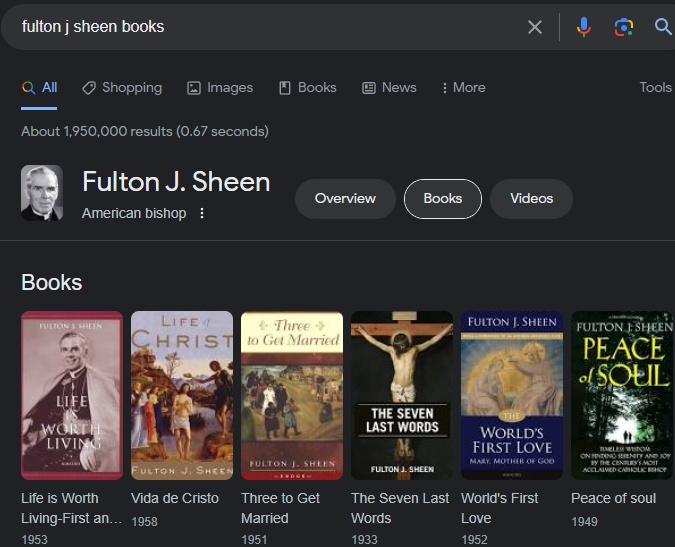Image resolution: width=675 pixels, height=547 pixels.
Task: Click the Three to Get Married title link
Action: coord(280,508)
